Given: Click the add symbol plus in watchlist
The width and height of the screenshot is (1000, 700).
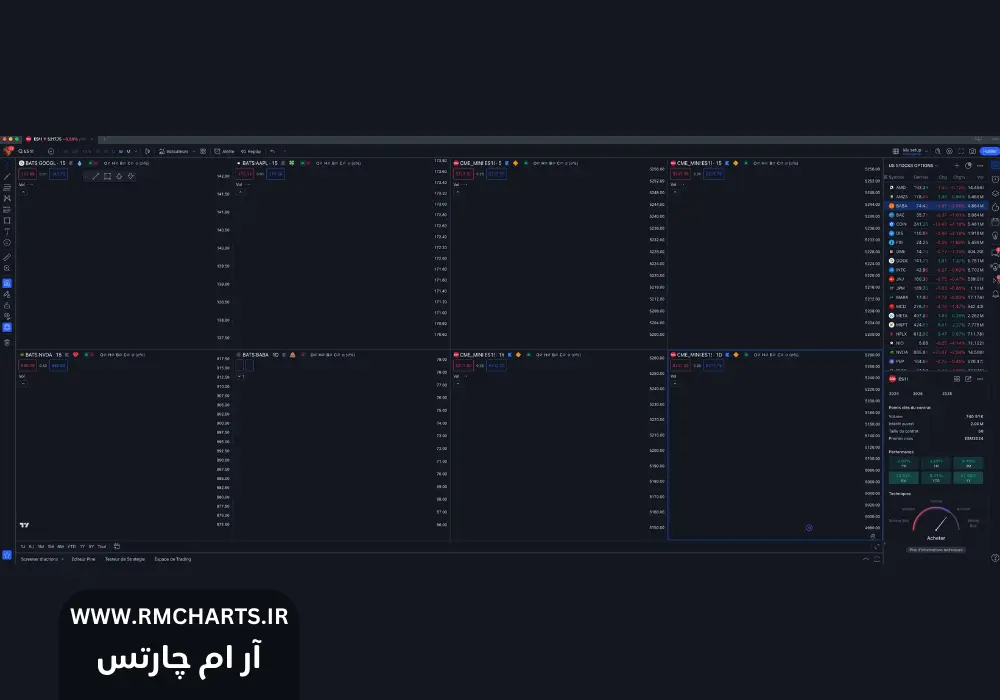Looking at the screenshot, I should click(956, 165).
